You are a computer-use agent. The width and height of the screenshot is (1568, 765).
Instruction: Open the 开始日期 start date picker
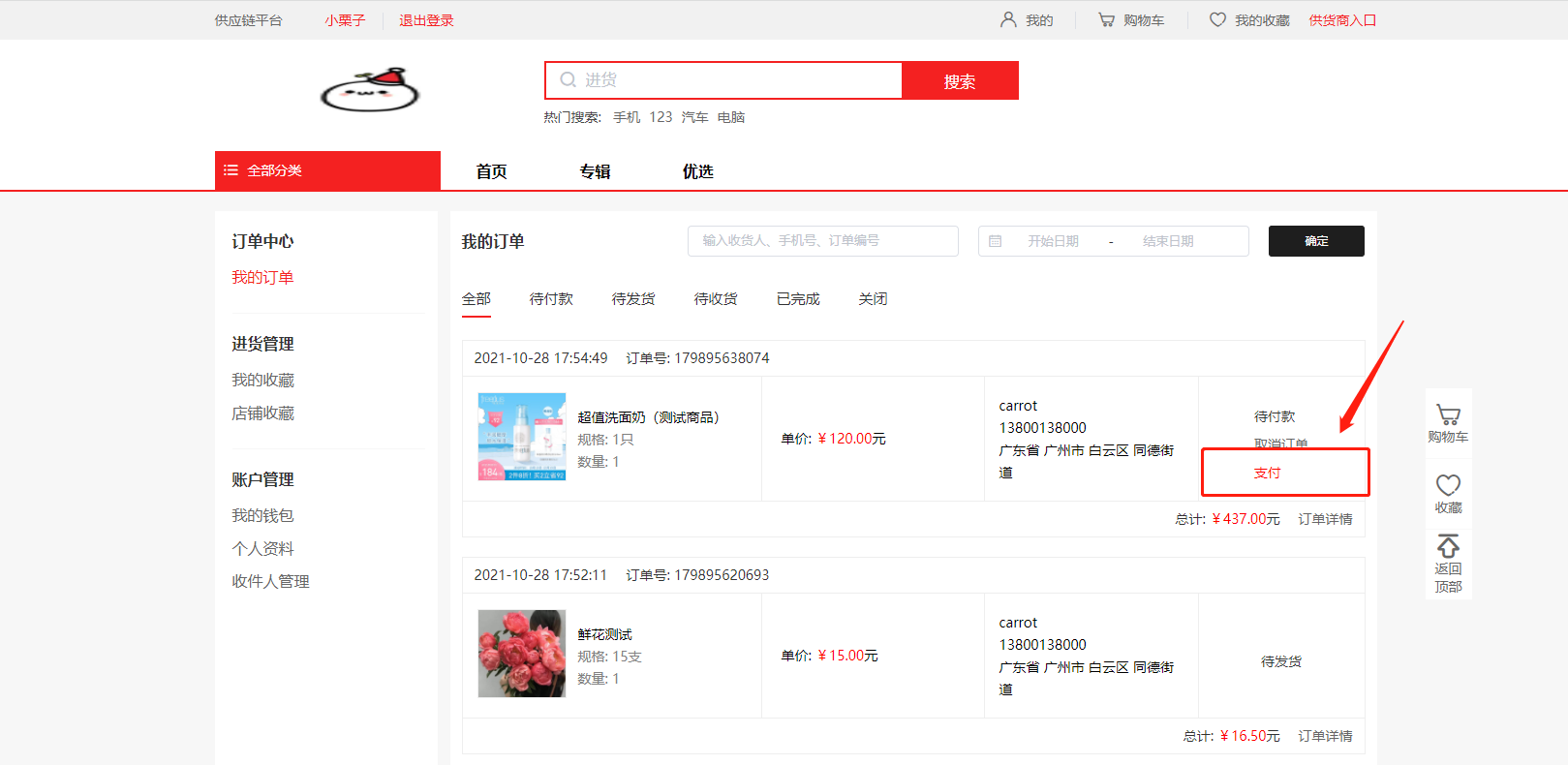[x=1053, y=241]
